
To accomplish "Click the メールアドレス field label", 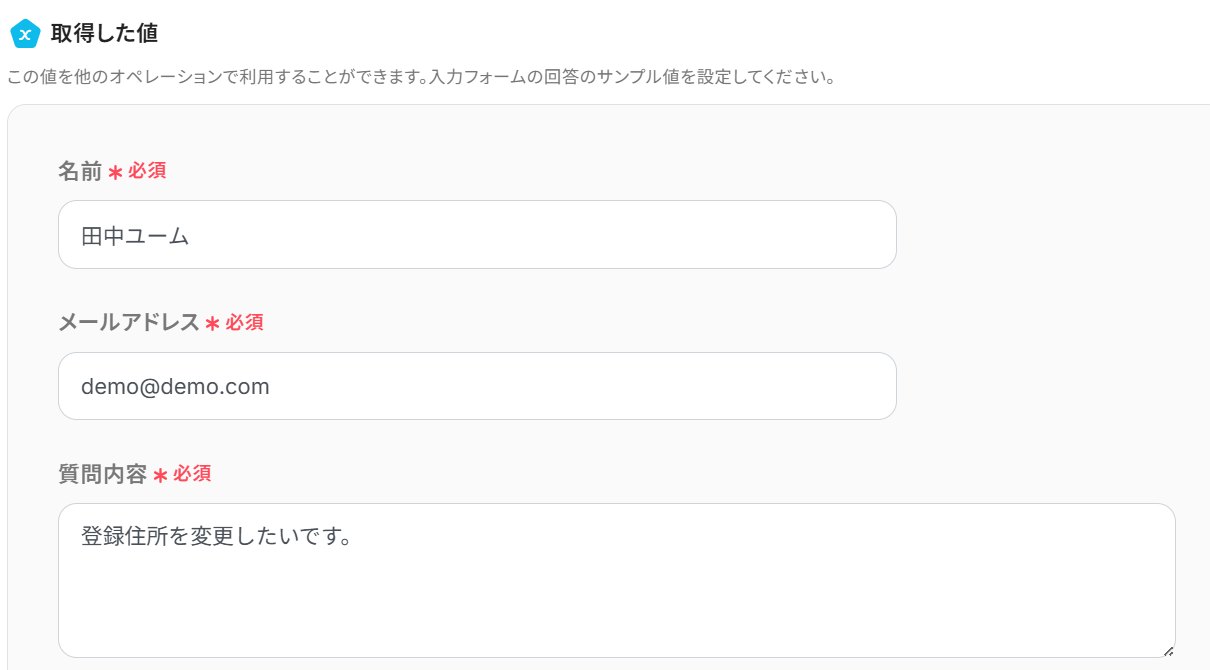I will tap(128, 322).
